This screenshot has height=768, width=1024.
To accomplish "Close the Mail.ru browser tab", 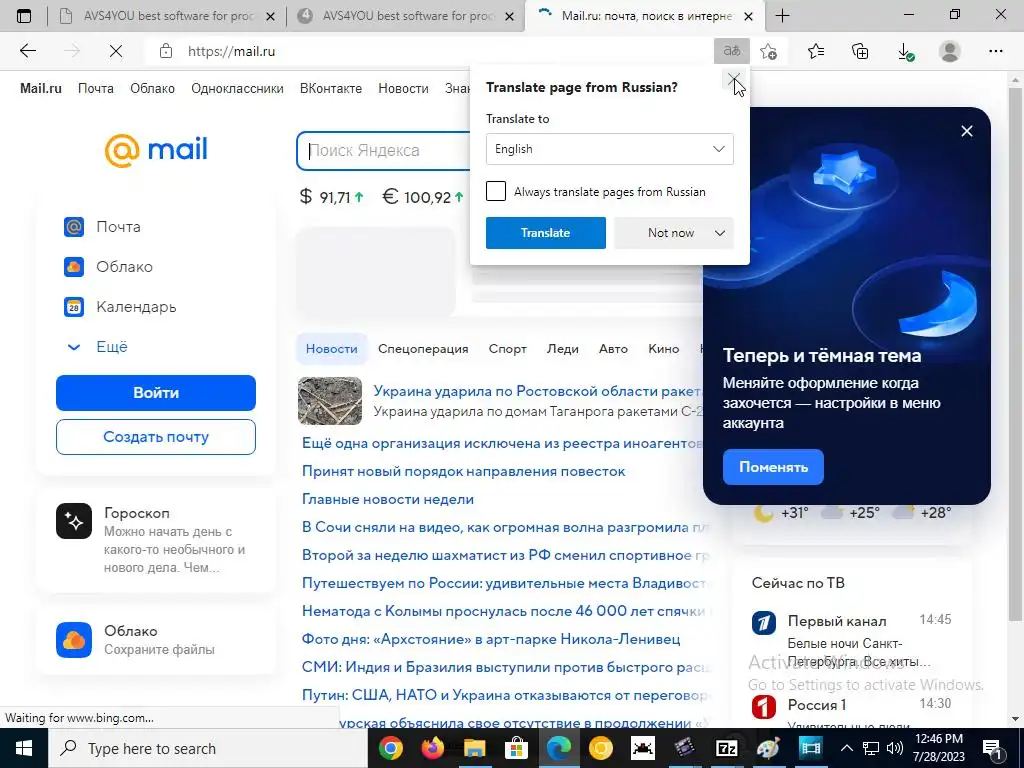I will (748, 16).
